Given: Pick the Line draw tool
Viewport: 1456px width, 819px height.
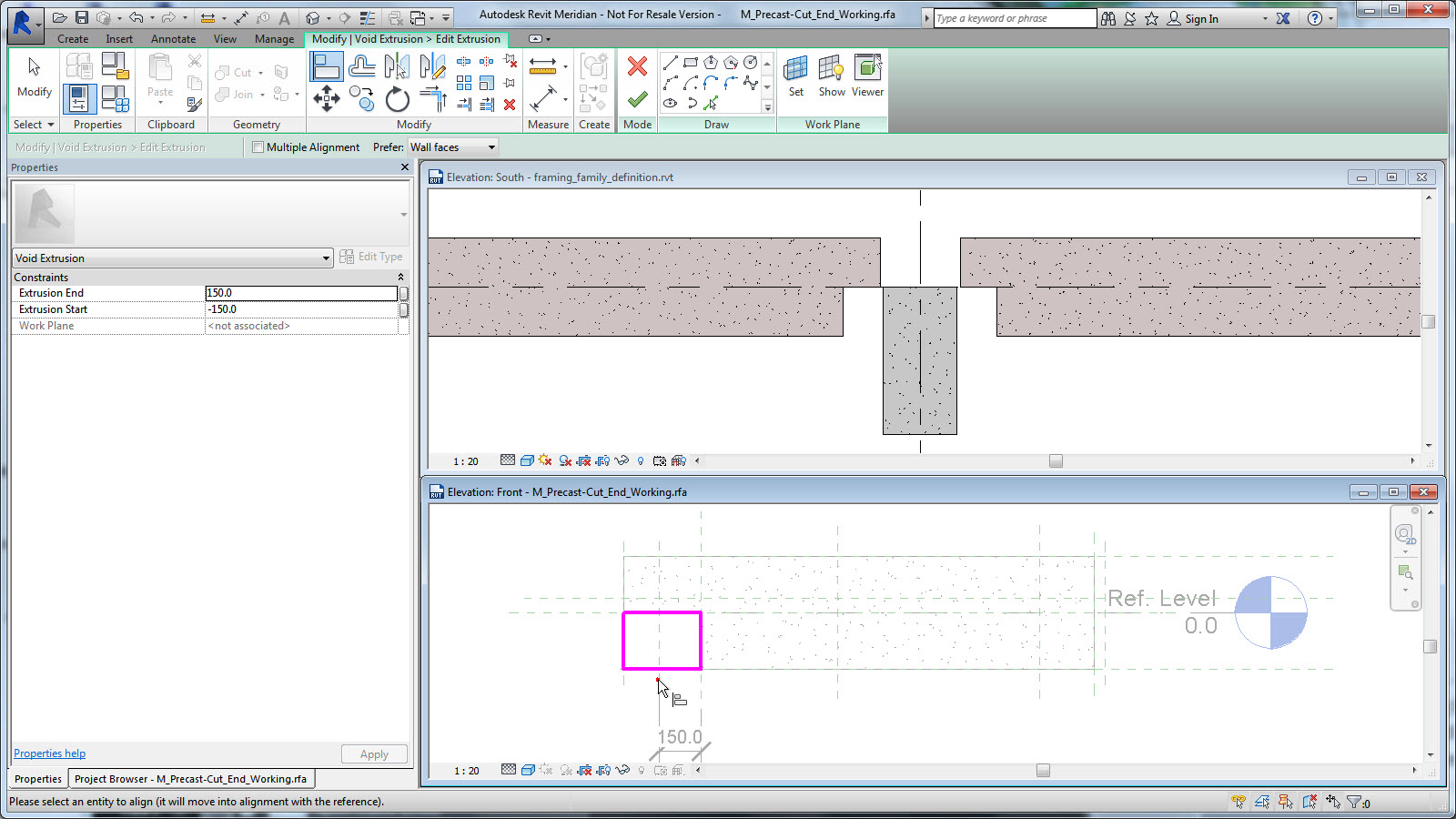Looking at the screenshot, I should click(x=671, y=63).
